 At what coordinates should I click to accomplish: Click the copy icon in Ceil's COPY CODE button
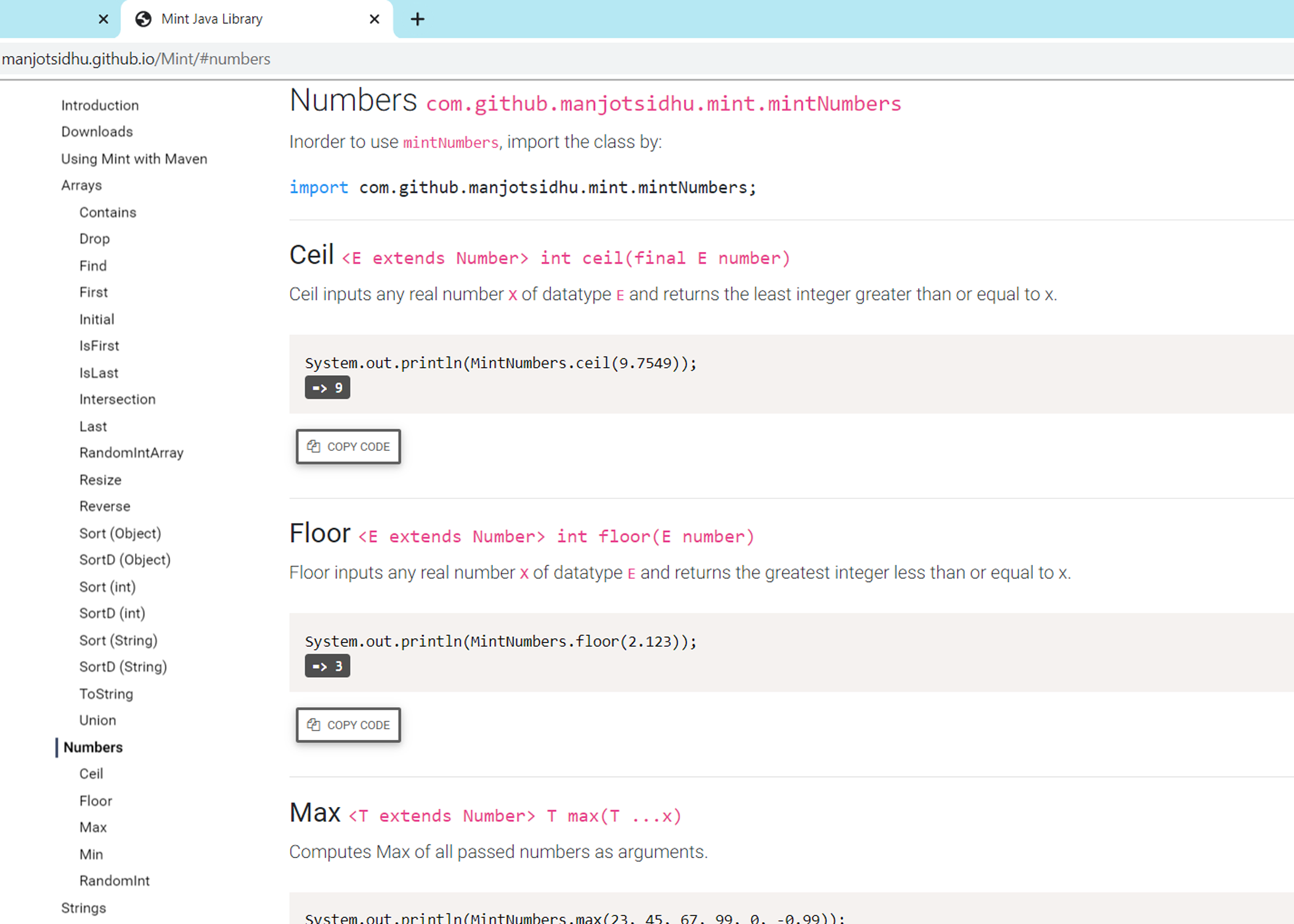[314, 446]
